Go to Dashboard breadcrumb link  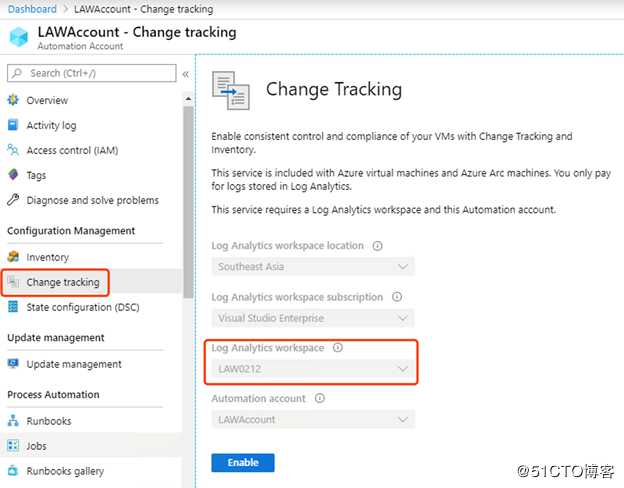[32, 9]
